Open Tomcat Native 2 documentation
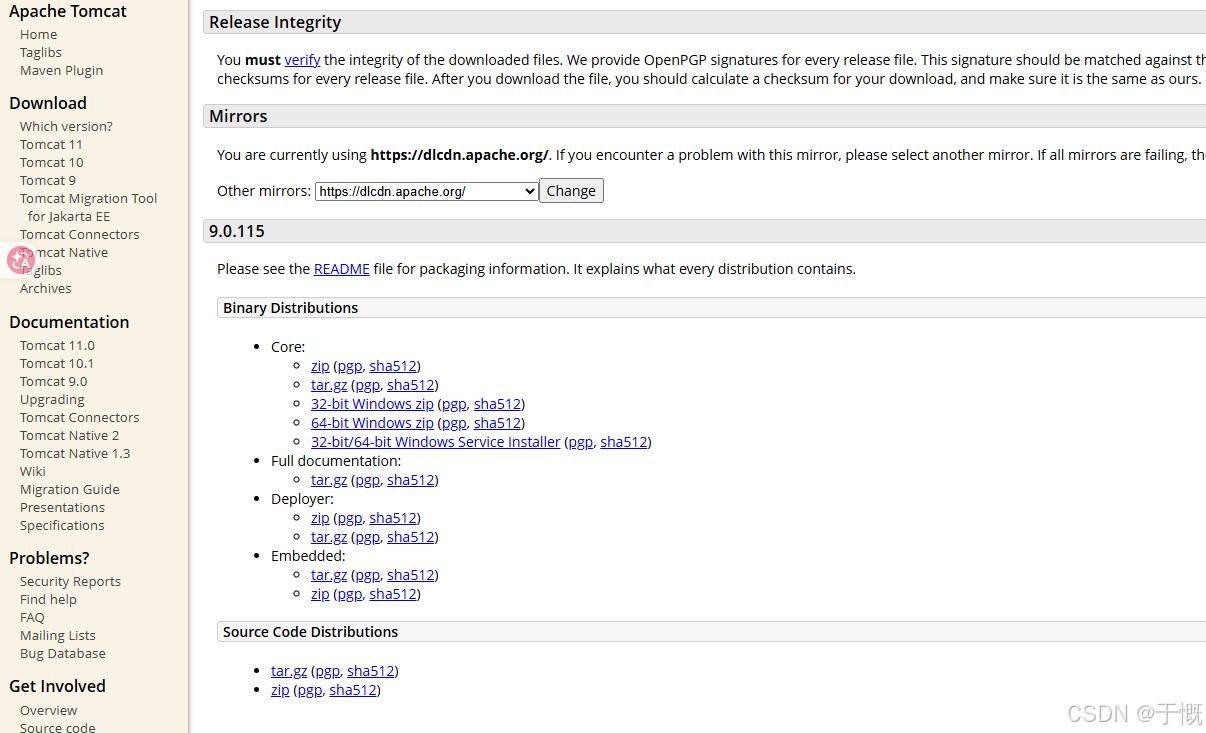1206x733 pixels. tap(69, 435)
